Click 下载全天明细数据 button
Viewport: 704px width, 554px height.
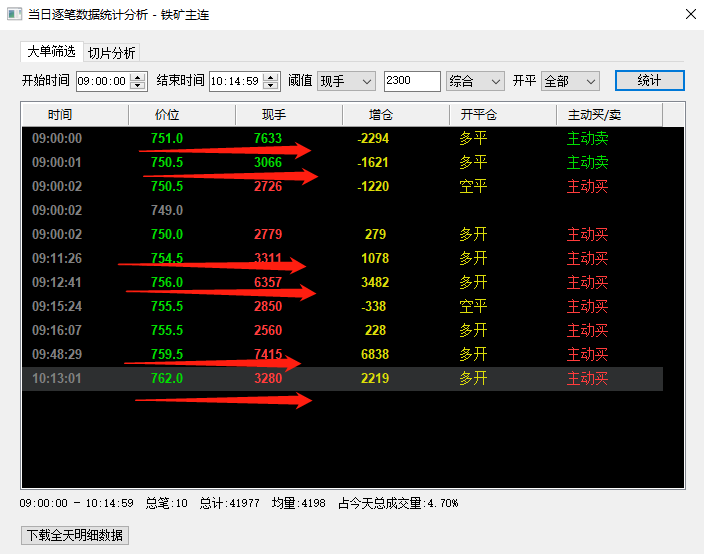coord(75,535)
